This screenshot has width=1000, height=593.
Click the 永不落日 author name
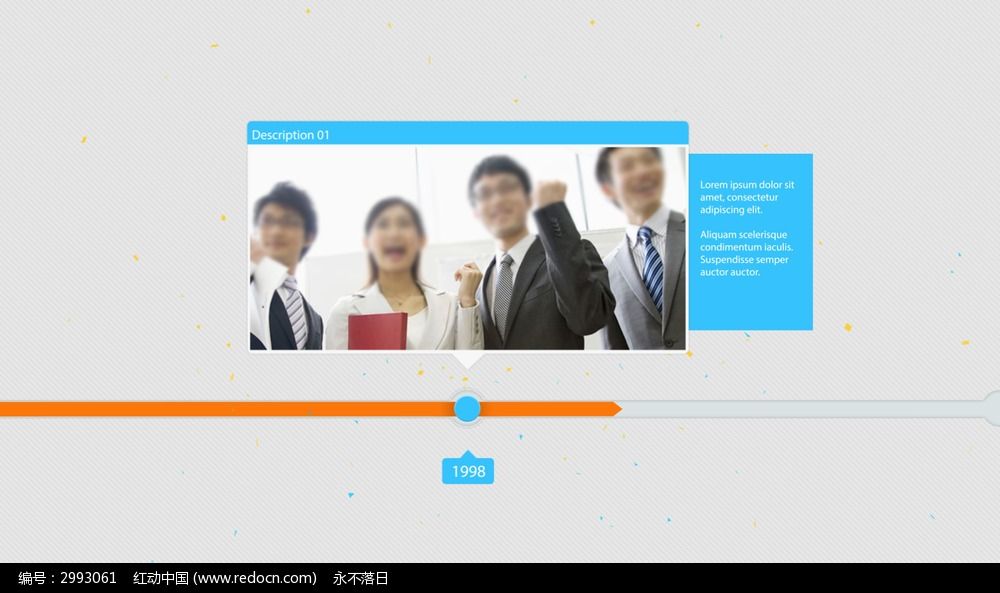pyautogui.click(x=360, y=578)
